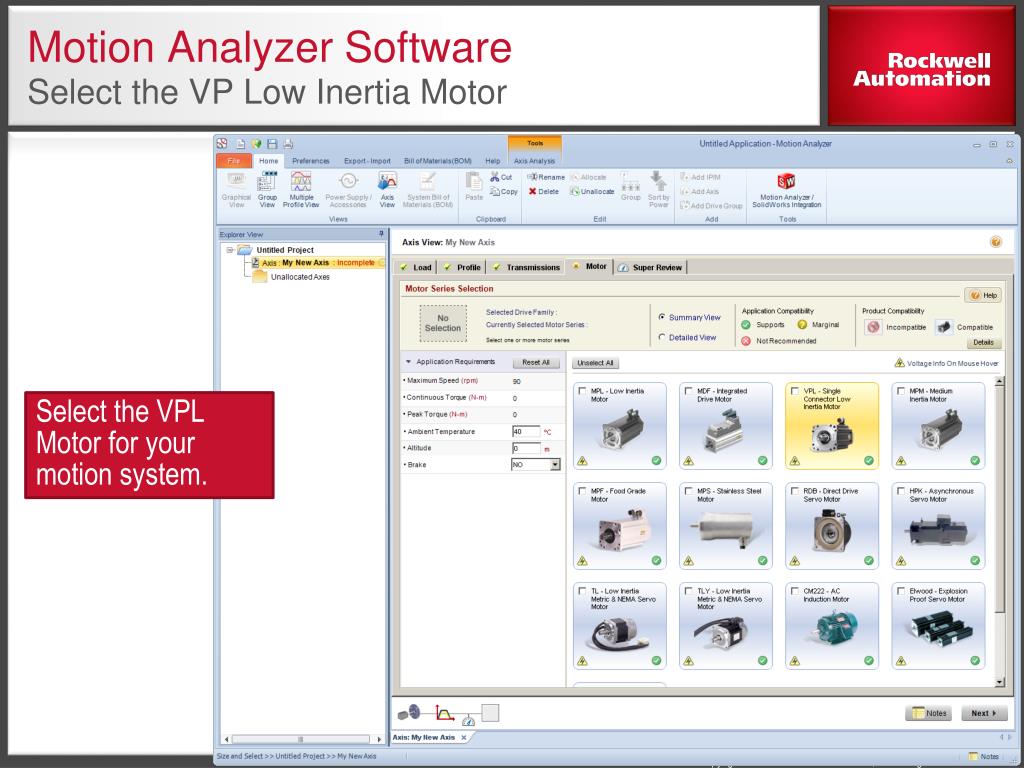Image resolution: width=1024 pixels, height=768 pixels.
Task: Click the Print icon in title bar
Action: 288,144
